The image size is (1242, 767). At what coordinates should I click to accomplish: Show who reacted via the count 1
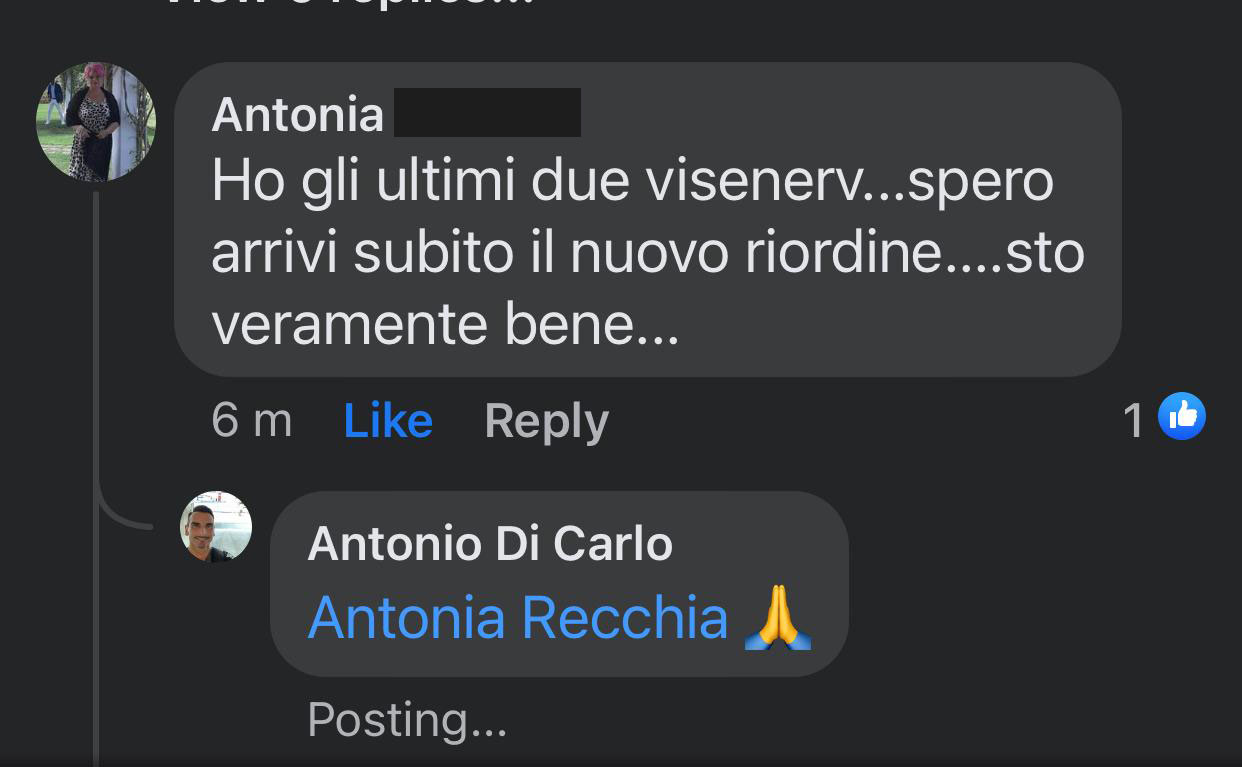1133,420
